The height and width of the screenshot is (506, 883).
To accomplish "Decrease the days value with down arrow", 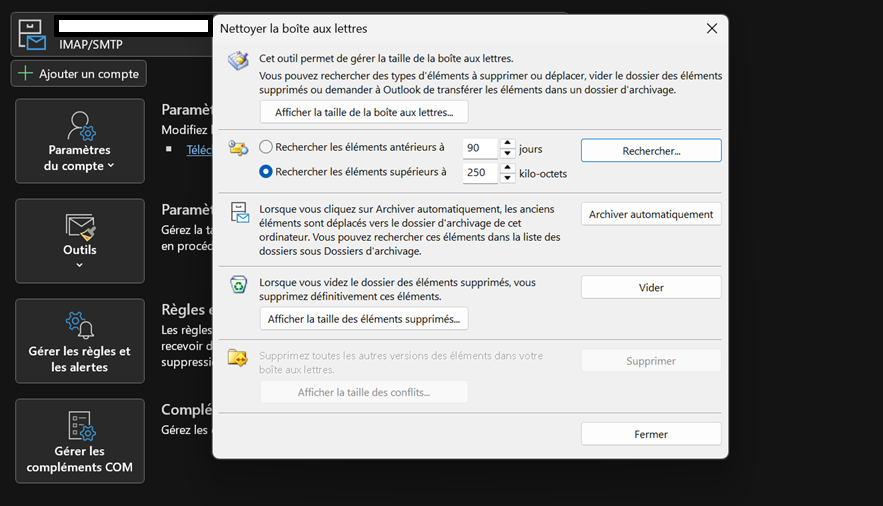I will click(507, 153).
